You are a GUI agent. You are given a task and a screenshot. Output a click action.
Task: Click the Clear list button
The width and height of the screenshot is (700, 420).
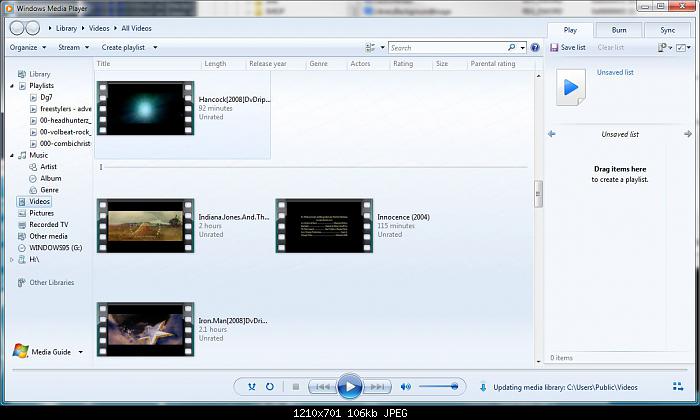610,47
